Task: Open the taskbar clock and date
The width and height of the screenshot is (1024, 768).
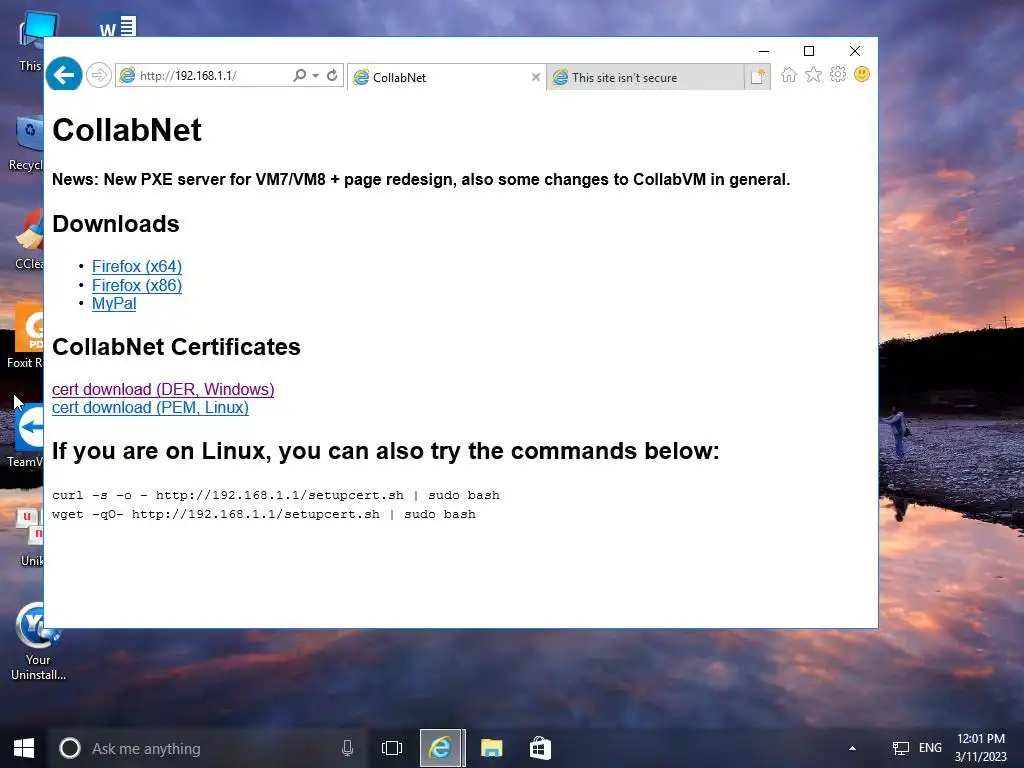Action: click(981, 748)
